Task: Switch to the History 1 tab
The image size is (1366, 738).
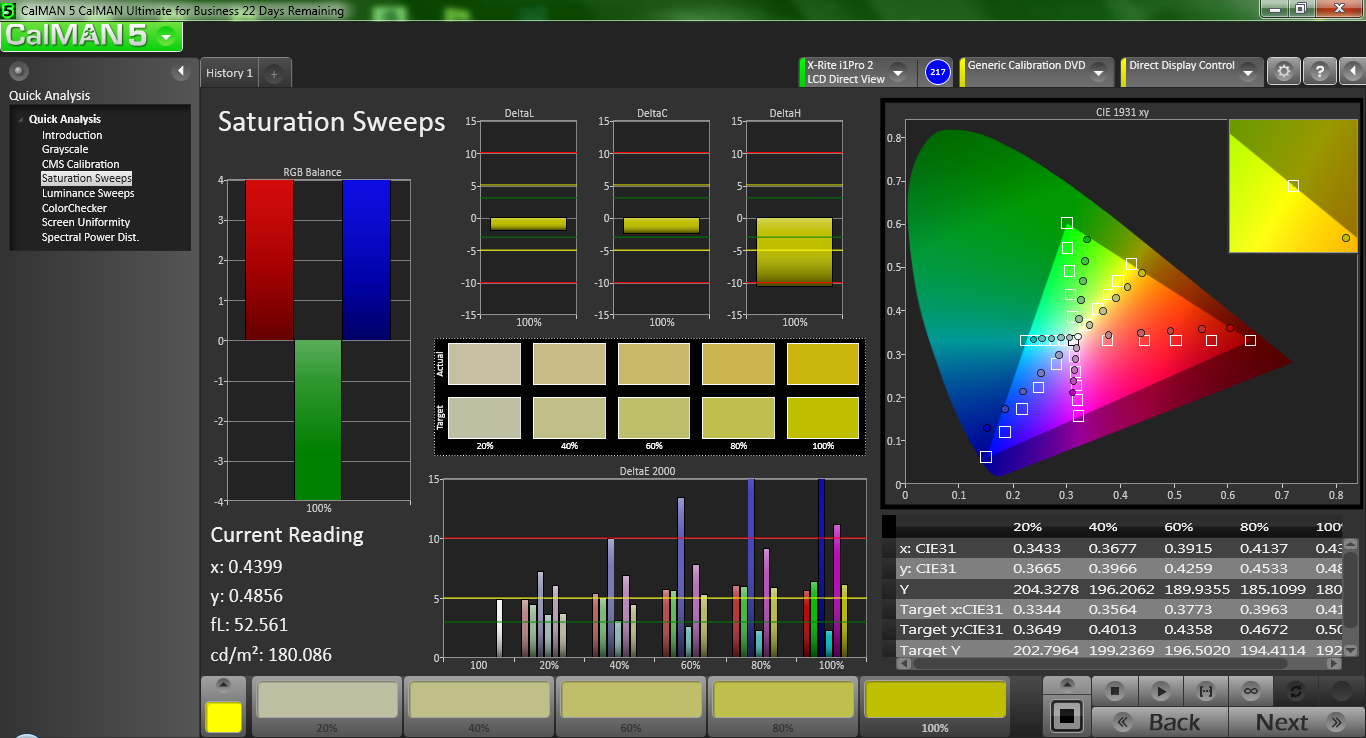Action: [x=229, y=73]
